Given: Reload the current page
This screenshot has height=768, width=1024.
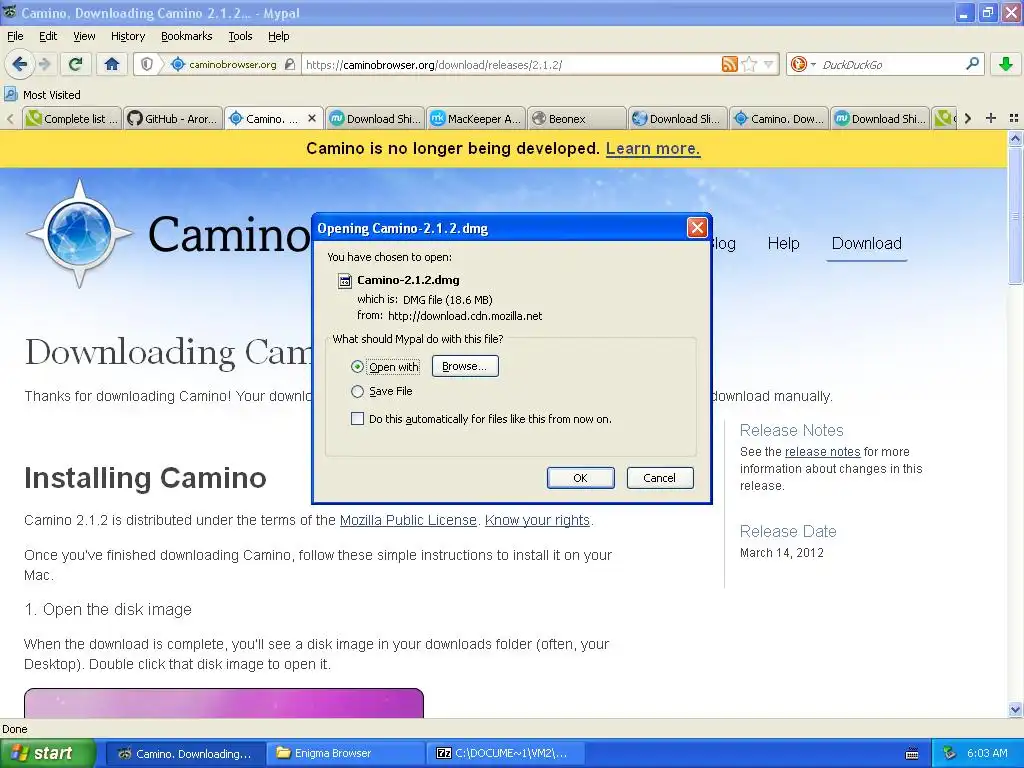Looking at the screenshot, I should click(x=76, y=64).
